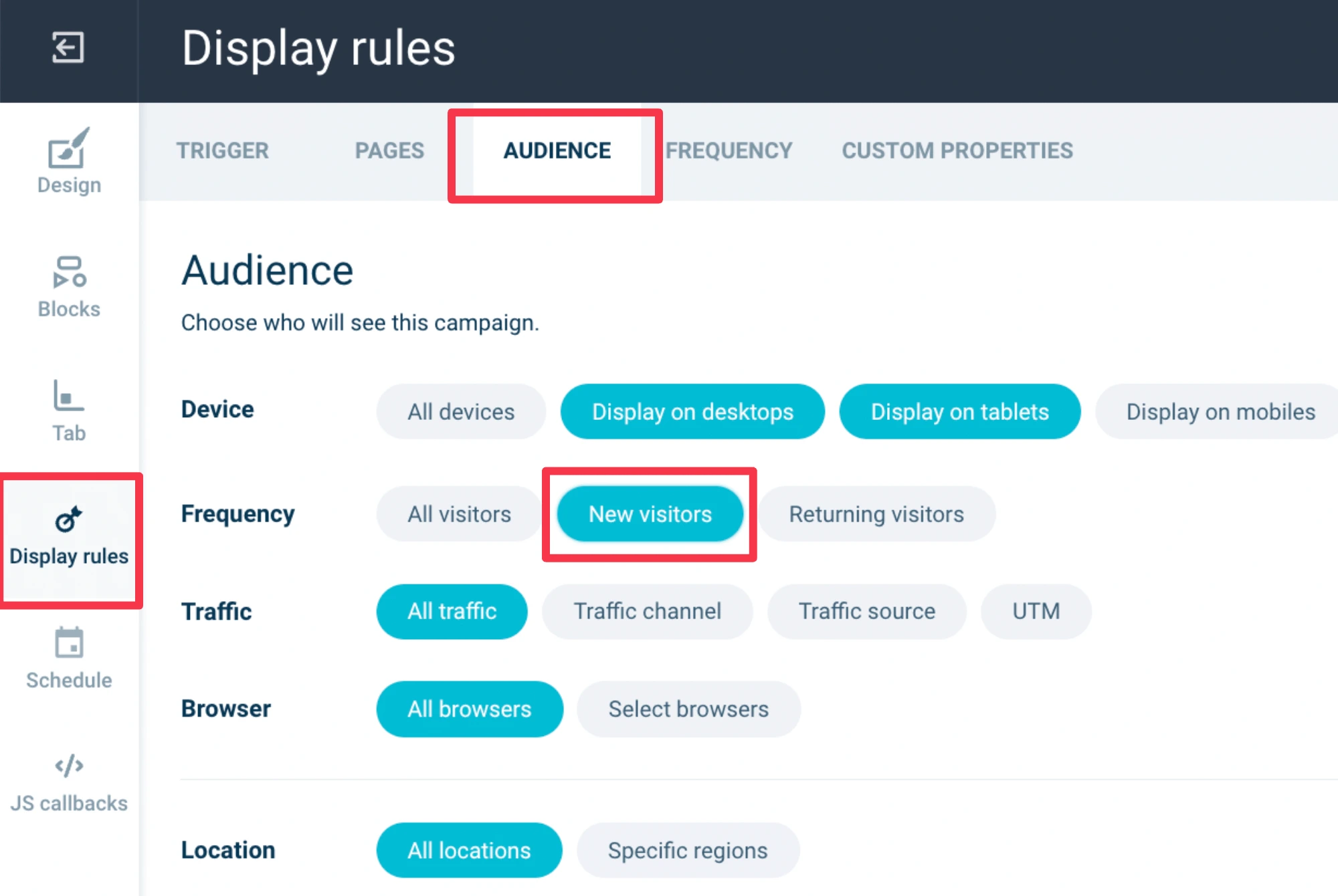
Task: Open the Schedule calendar icon
Action: [69, 643]
